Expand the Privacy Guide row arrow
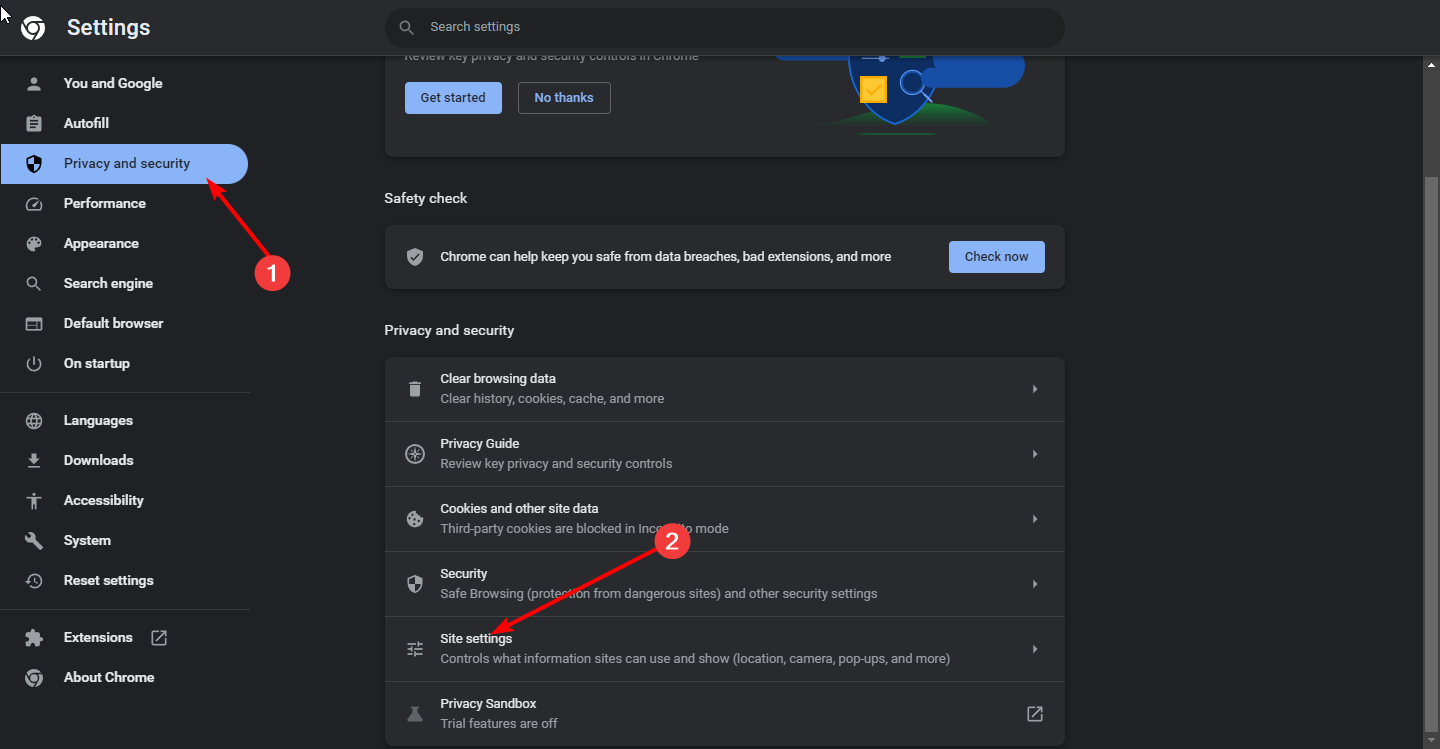 pos(1035,454)
